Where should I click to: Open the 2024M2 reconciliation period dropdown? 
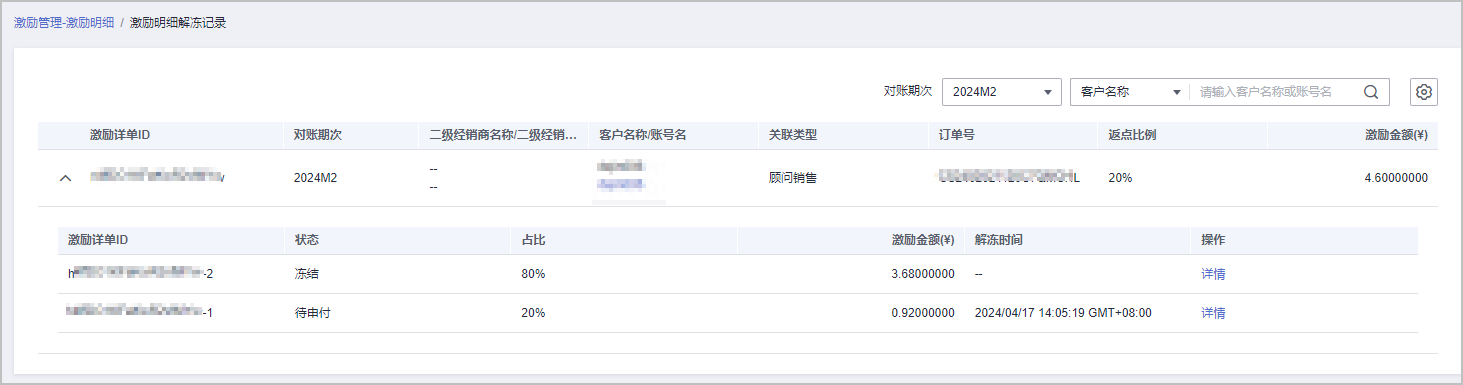(1002, 91)
